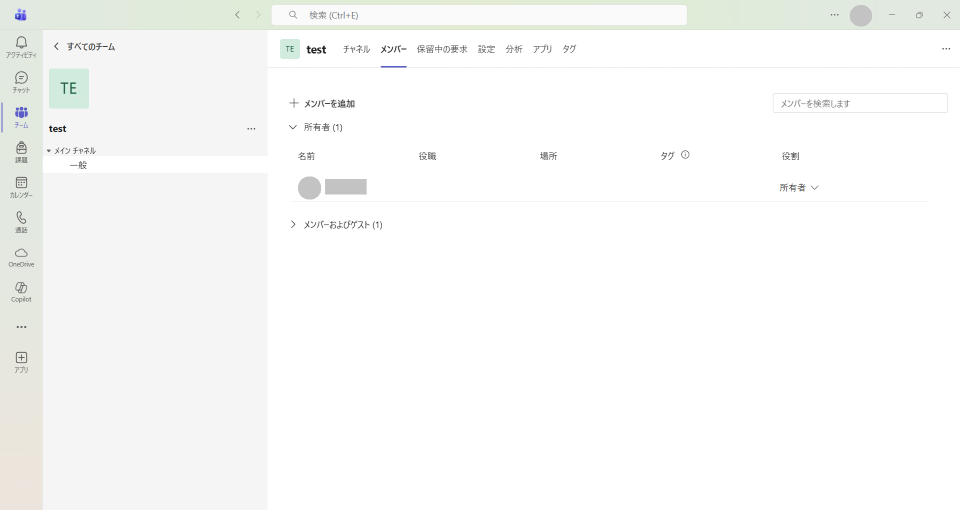960x510 pixels.
Task: Open the Activity bell icon
Action: tap(21, 46)
